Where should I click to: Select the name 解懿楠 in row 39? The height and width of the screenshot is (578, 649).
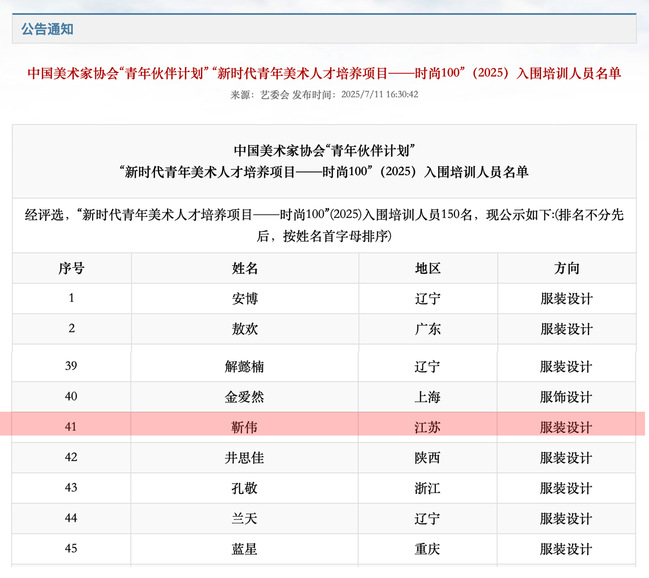tap(245, 367)
